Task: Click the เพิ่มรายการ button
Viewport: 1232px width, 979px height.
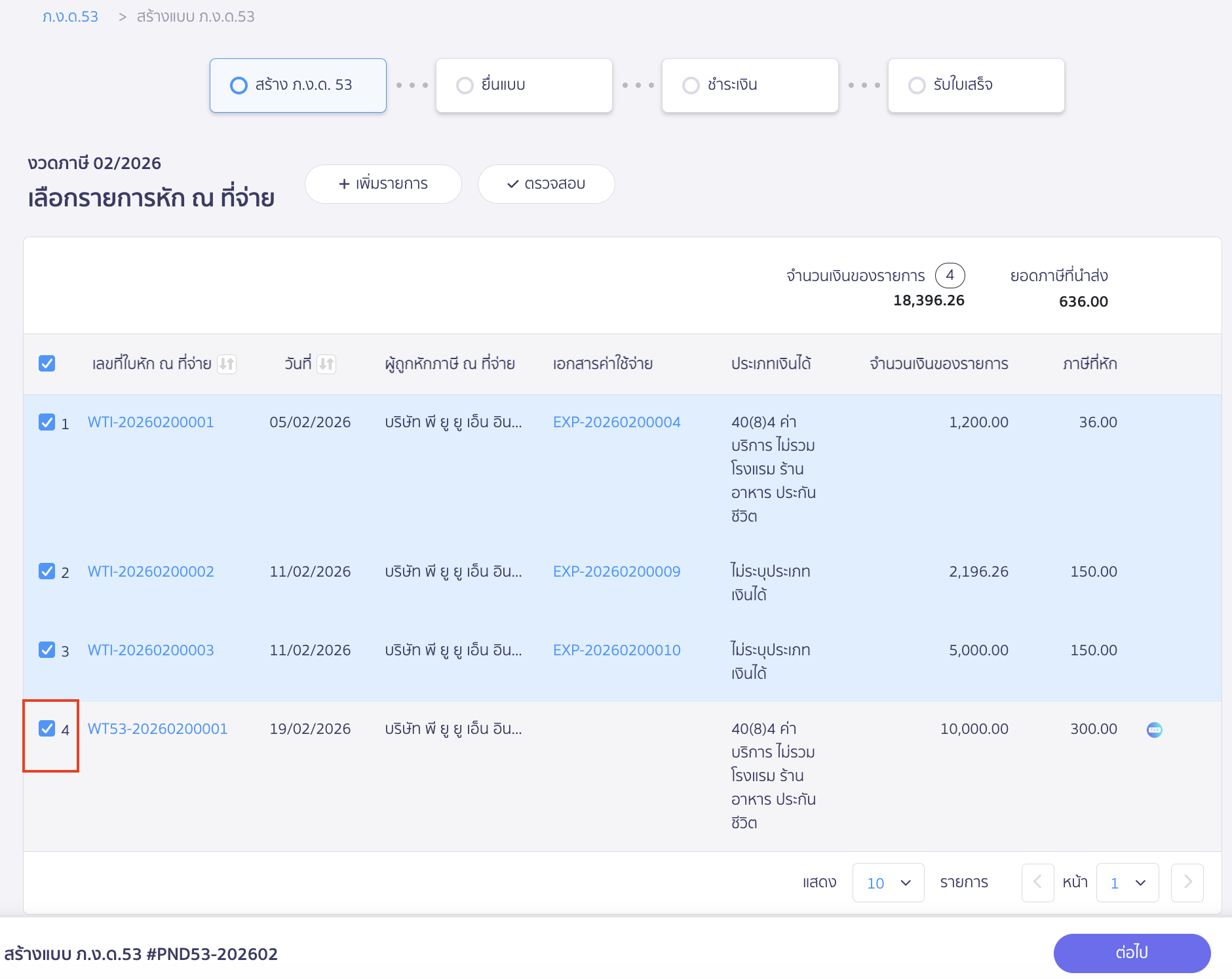Action: point(383,184)
